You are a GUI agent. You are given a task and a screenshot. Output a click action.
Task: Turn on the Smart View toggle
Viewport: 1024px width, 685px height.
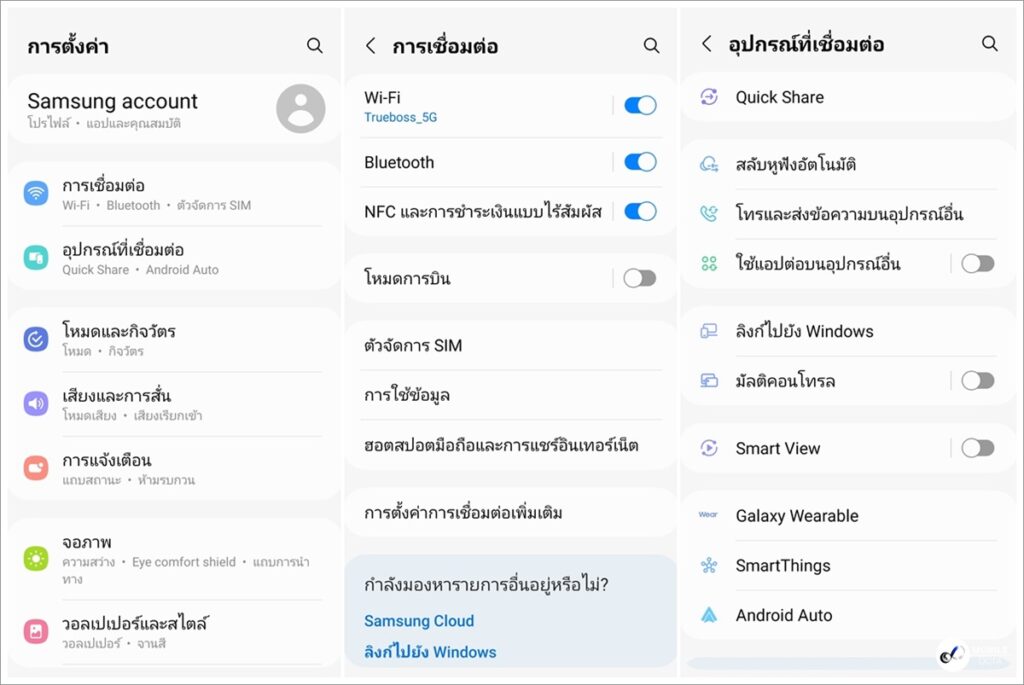click(x=977, y=448)
